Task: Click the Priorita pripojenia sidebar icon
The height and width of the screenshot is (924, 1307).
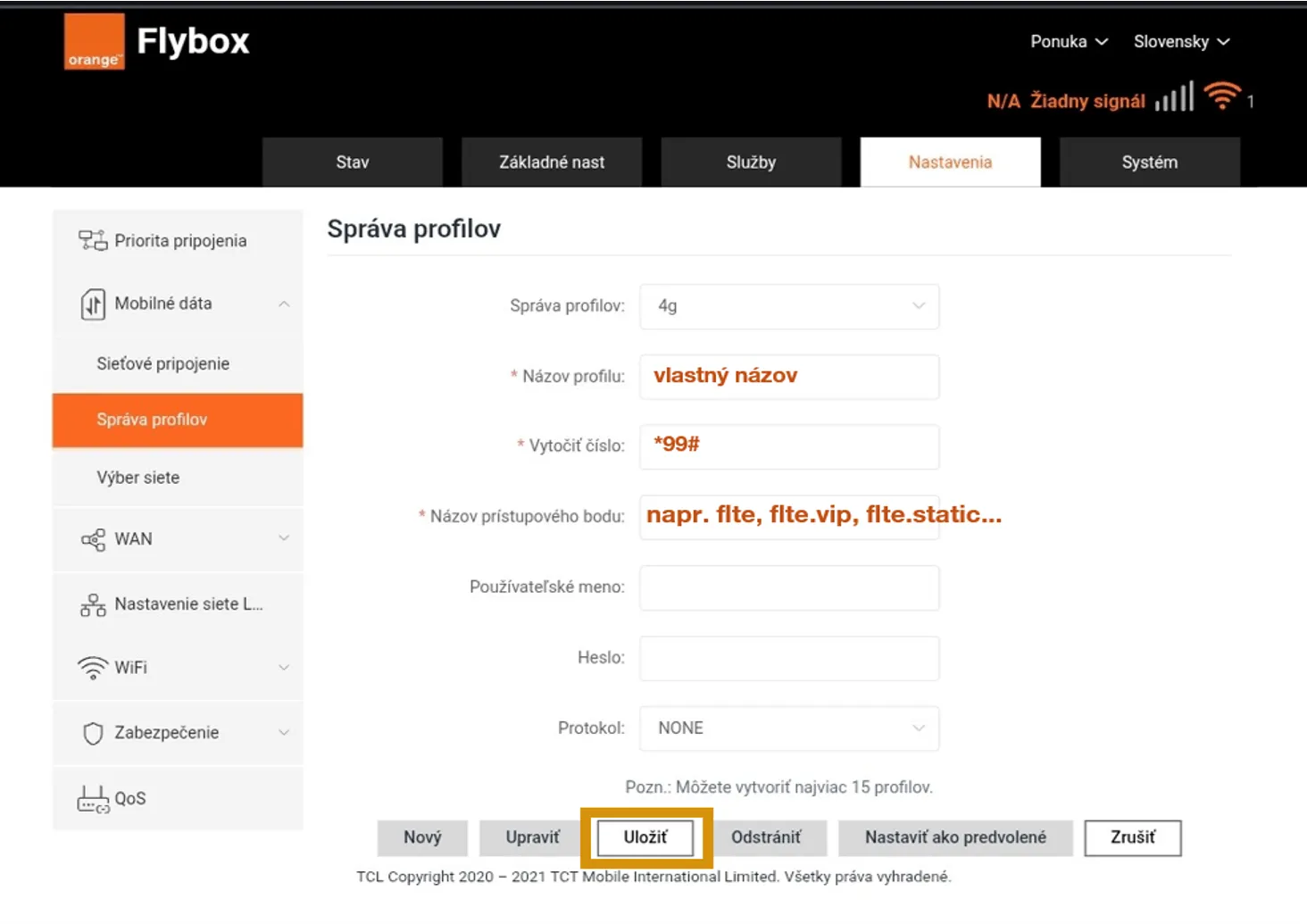Action: coord(93,240)
